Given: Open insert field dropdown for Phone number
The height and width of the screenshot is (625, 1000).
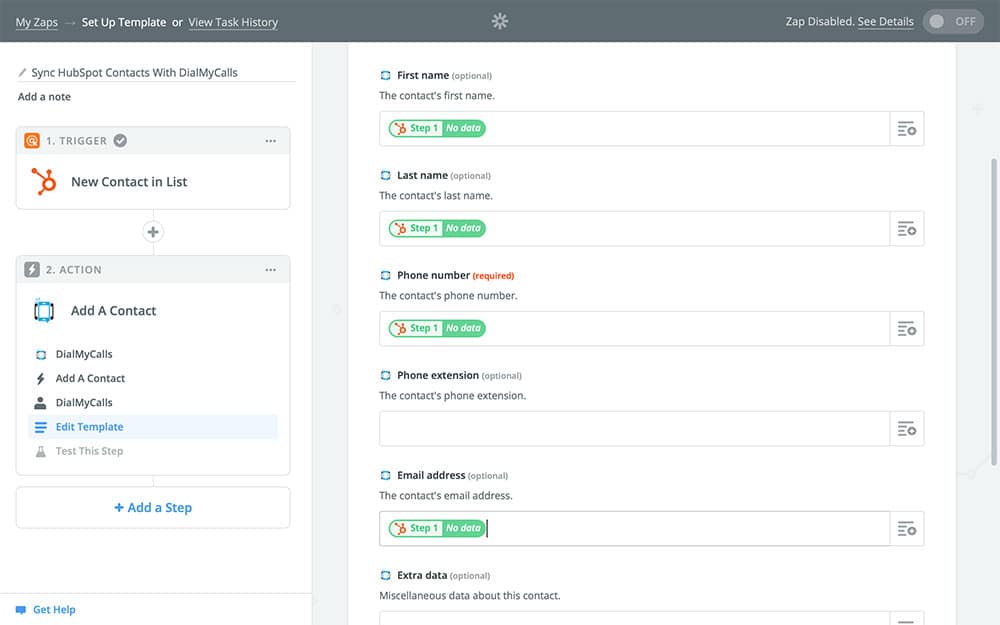Looking at the screenshot, I should click(907, 329).
